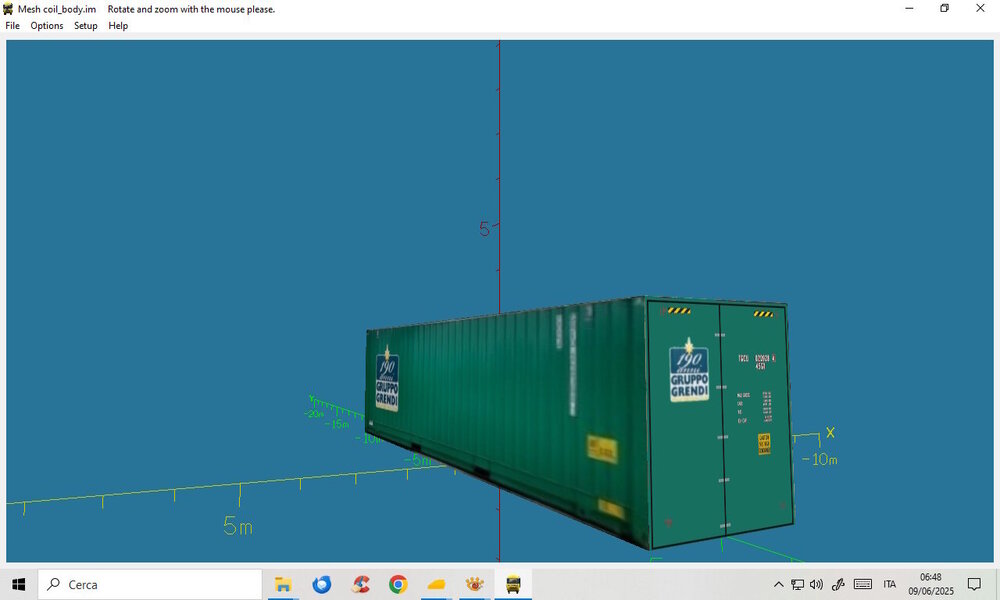Launch Thunderbird from the taskbar
Viewport: 1000px width, 600px height.
click(x=321, y=584)
